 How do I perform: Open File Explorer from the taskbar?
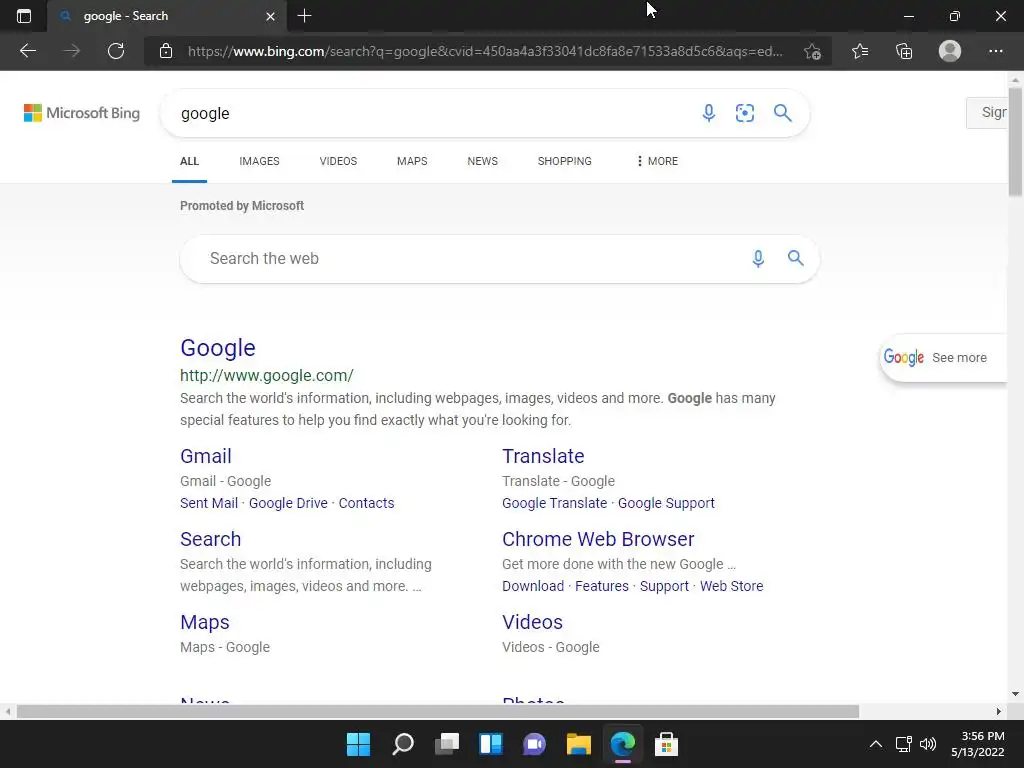tap(579, 744)
